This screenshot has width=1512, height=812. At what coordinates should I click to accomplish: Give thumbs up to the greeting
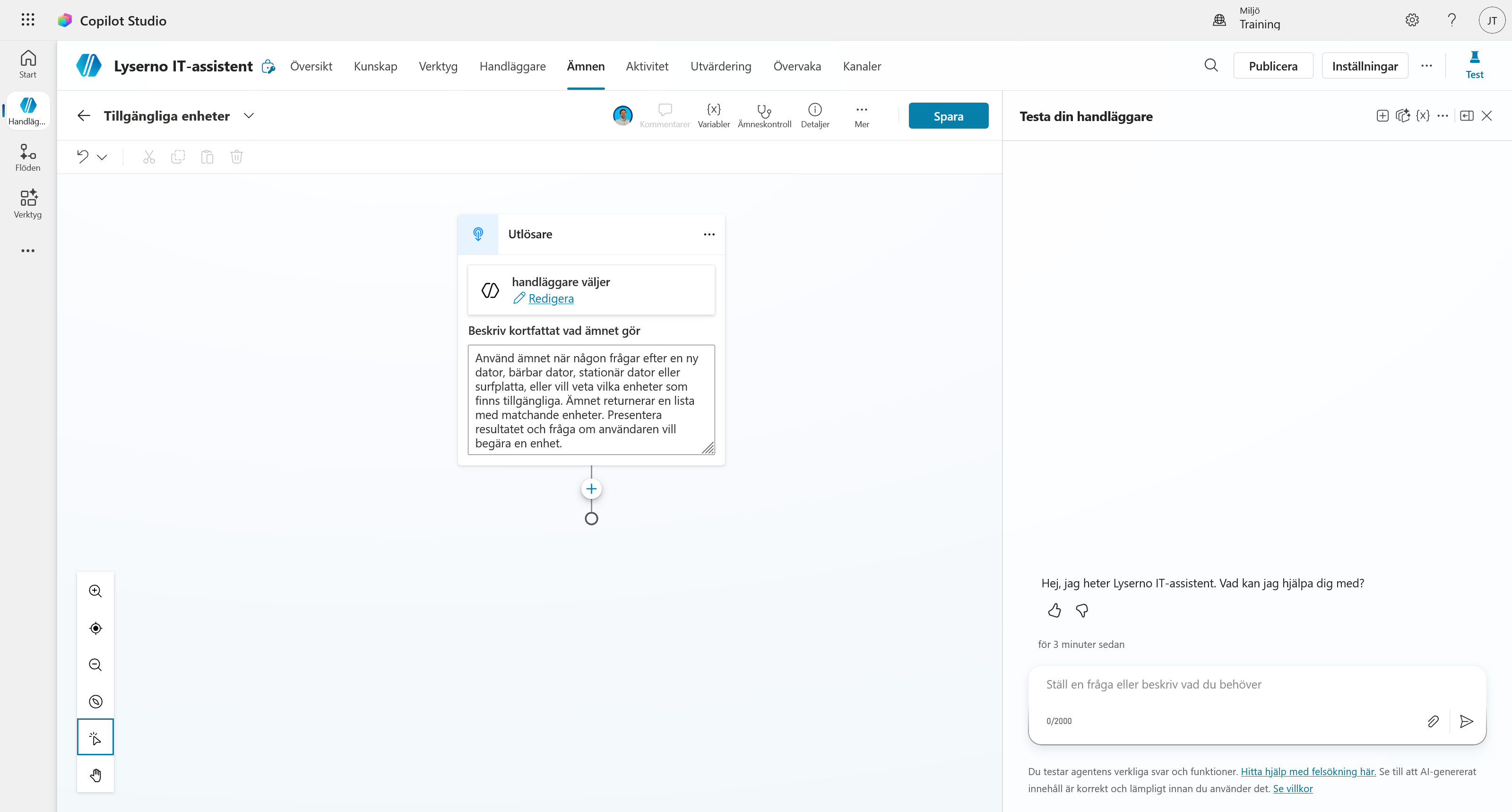click(x=1054, y=611)
